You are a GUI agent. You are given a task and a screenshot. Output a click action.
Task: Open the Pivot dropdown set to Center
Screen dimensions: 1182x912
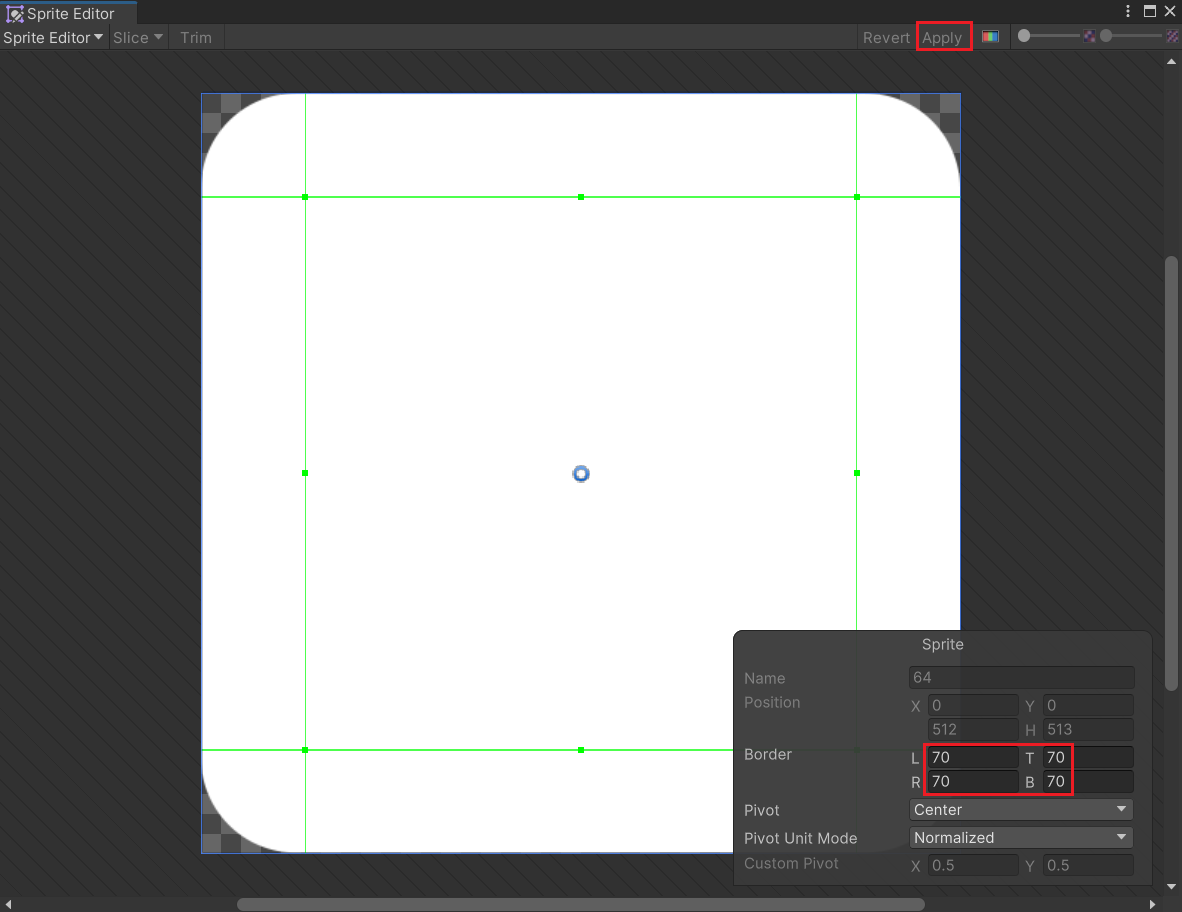tap(1021, 809)
